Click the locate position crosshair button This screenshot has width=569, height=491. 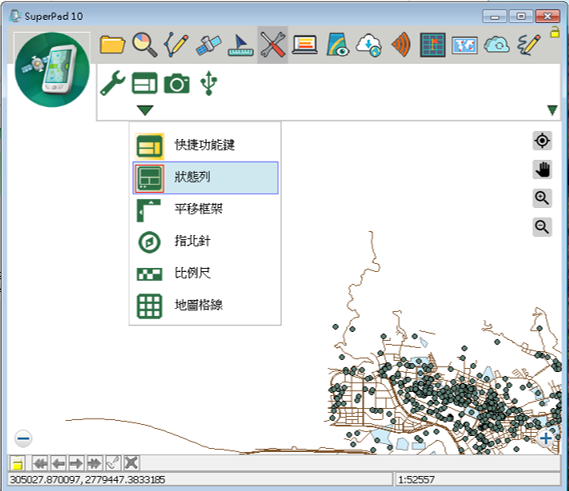coord(542,140)
